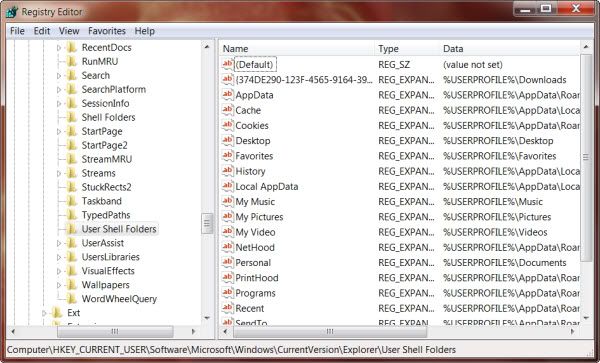Click the string icon beside PrintHood
Image resolution: width=600 pixels, height=363 pixels.
(x=227, y=277)
